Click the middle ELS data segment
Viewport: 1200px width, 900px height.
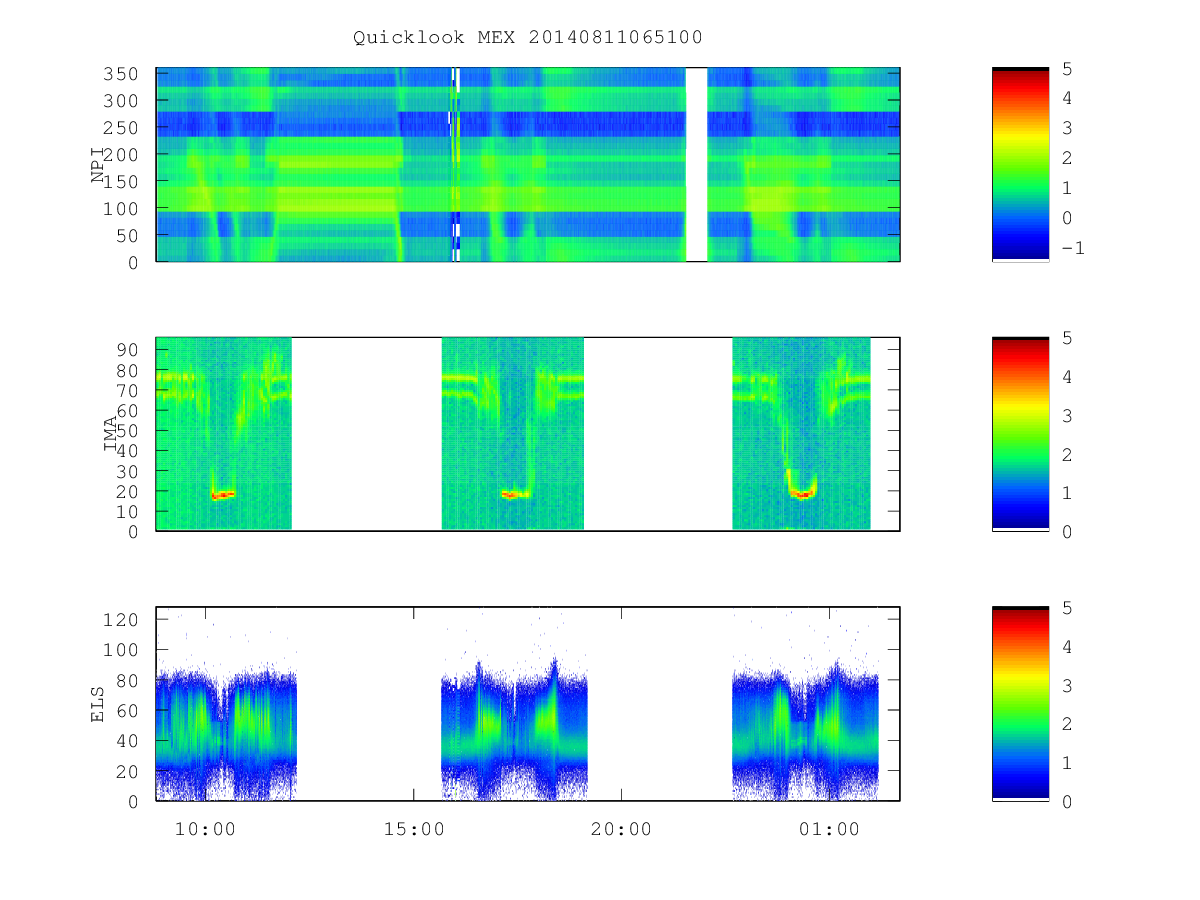(x=514, y=730)
